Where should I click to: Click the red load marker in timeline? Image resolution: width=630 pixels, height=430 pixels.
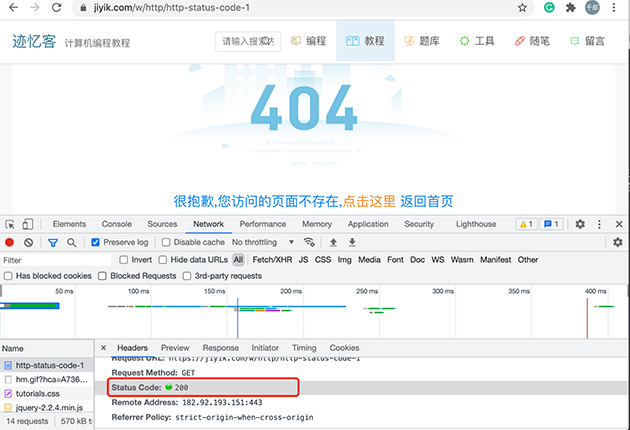(x=587, y=318)
